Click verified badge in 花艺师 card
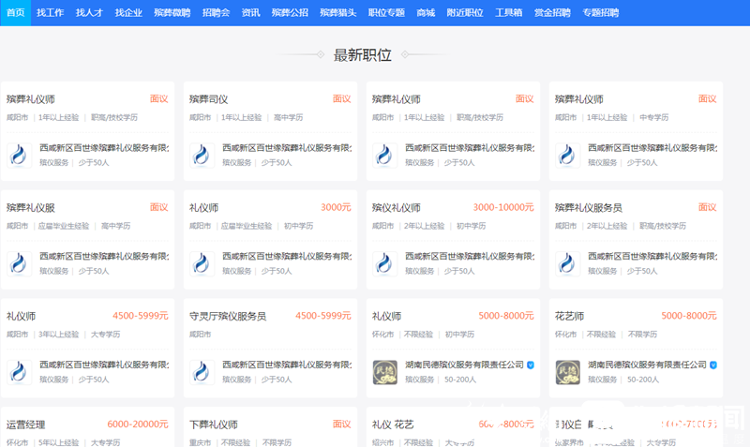 (x=714, y=366)
